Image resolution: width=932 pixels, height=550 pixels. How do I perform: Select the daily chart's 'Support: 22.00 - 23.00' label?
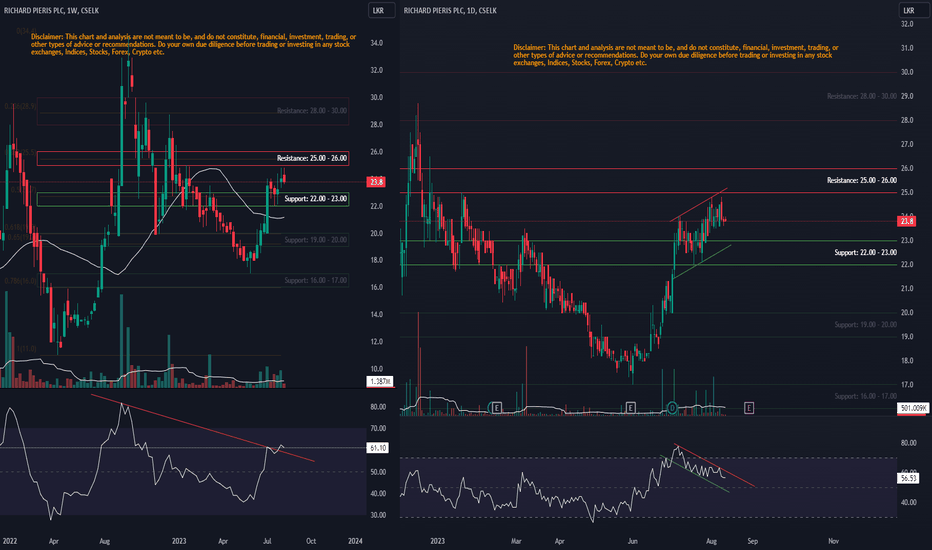(x=865, y=252)
